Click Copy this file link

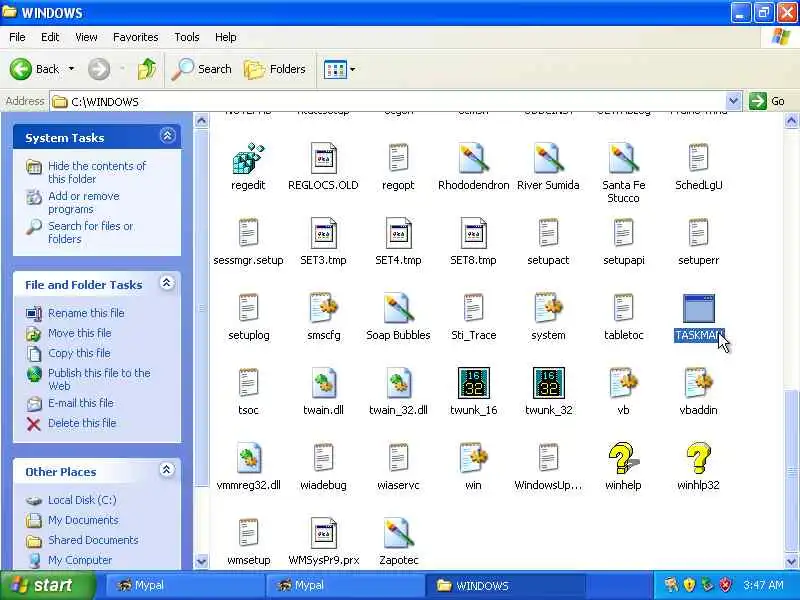coord(79,353)
